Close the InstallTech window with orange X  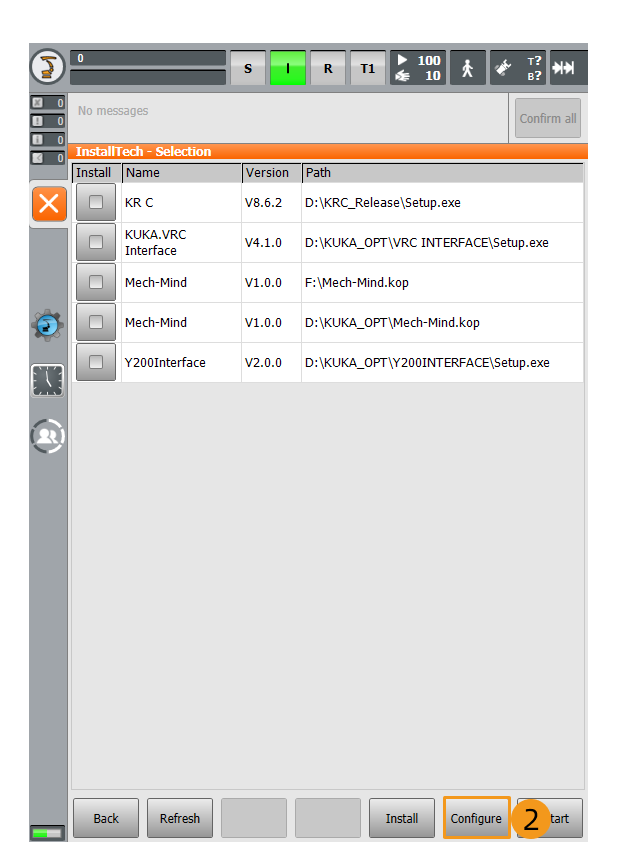[49, 203]
